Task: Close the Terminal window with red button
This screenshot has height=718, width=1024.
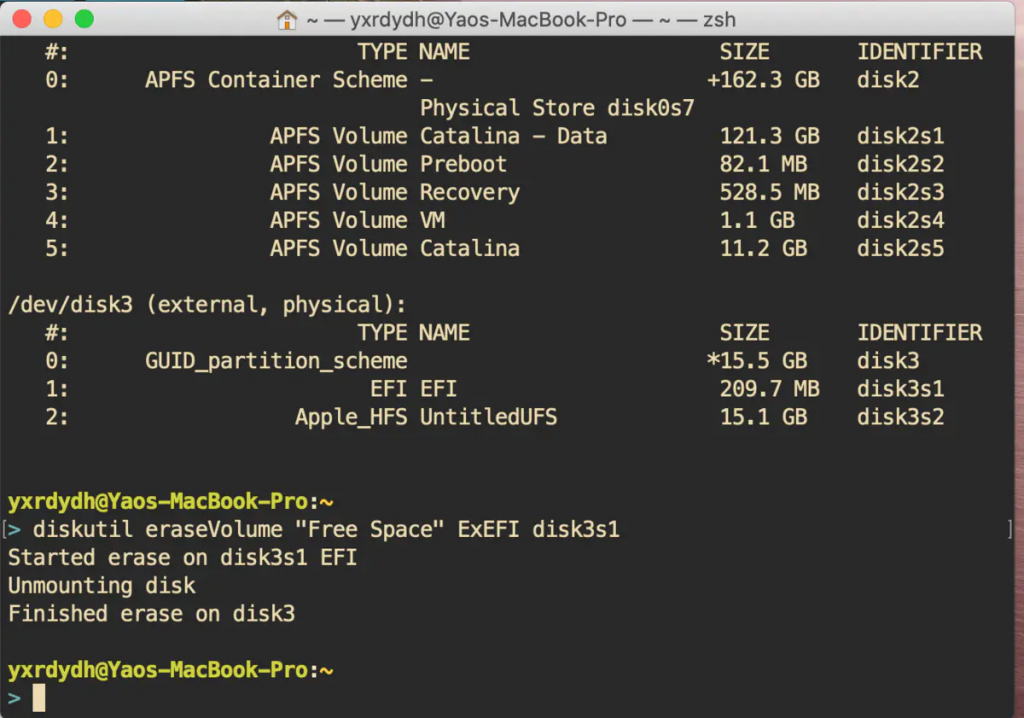Action: coord(22,19)
